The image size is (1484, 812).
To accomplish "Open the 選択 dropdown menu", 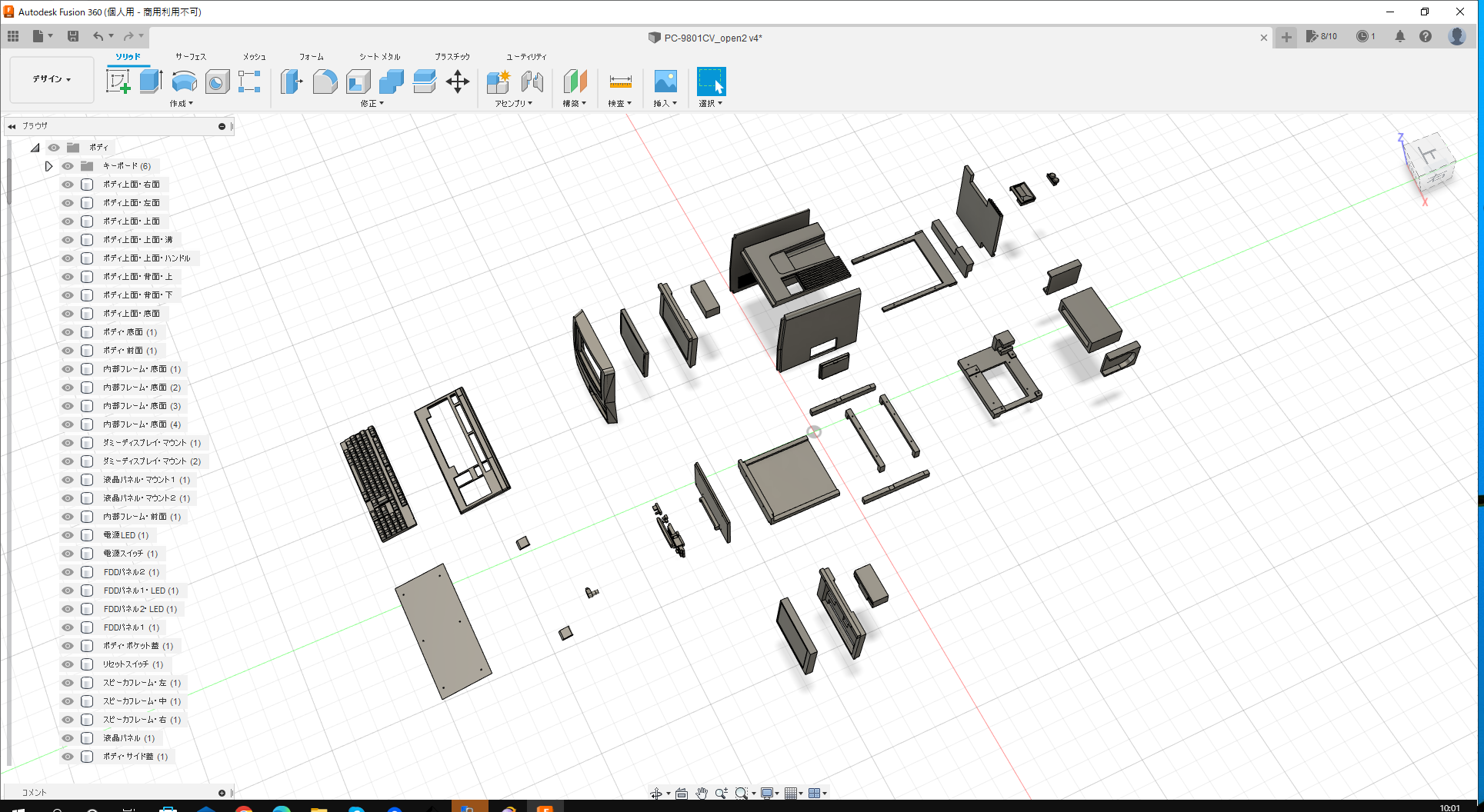I will tap(710, 103).
